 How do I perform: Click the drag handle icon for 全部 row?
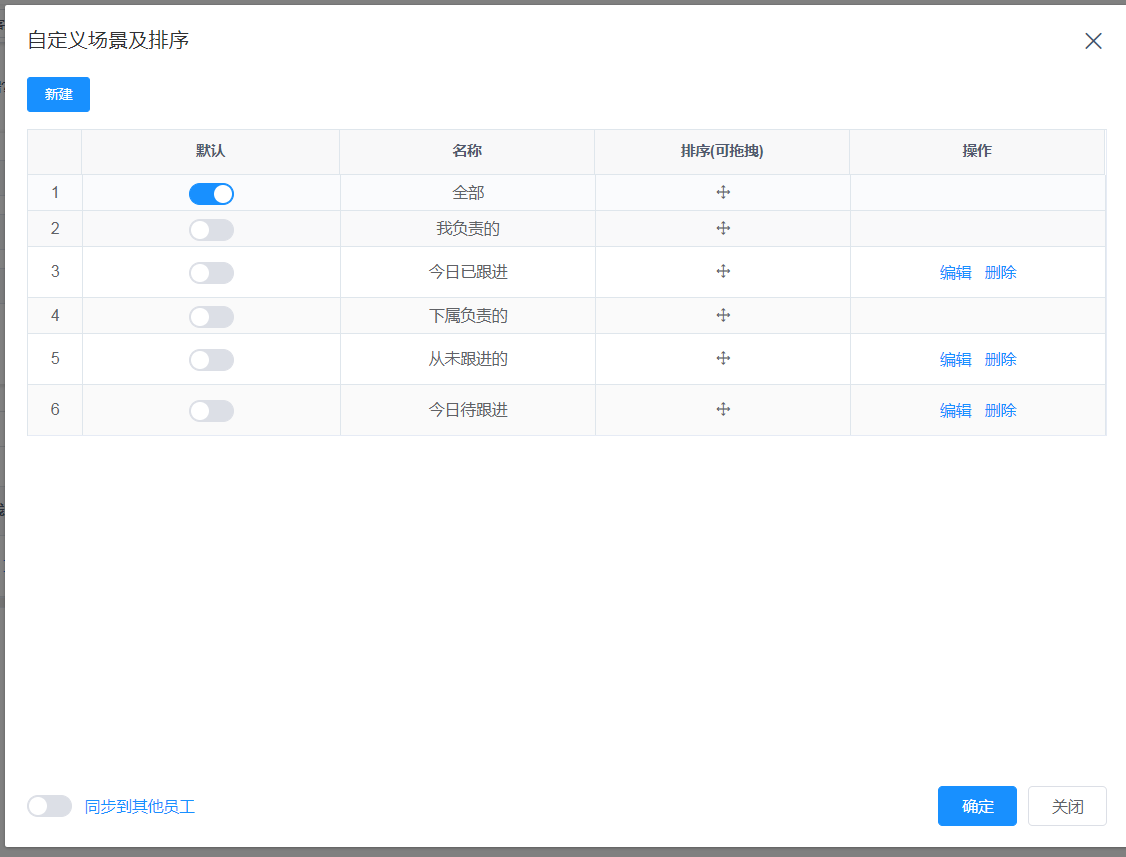click(723, 192)
